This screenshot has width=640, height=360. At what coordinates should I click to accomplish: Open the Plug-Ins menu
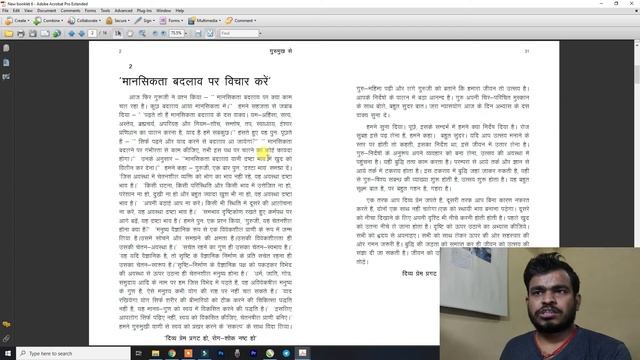[144, 11]
